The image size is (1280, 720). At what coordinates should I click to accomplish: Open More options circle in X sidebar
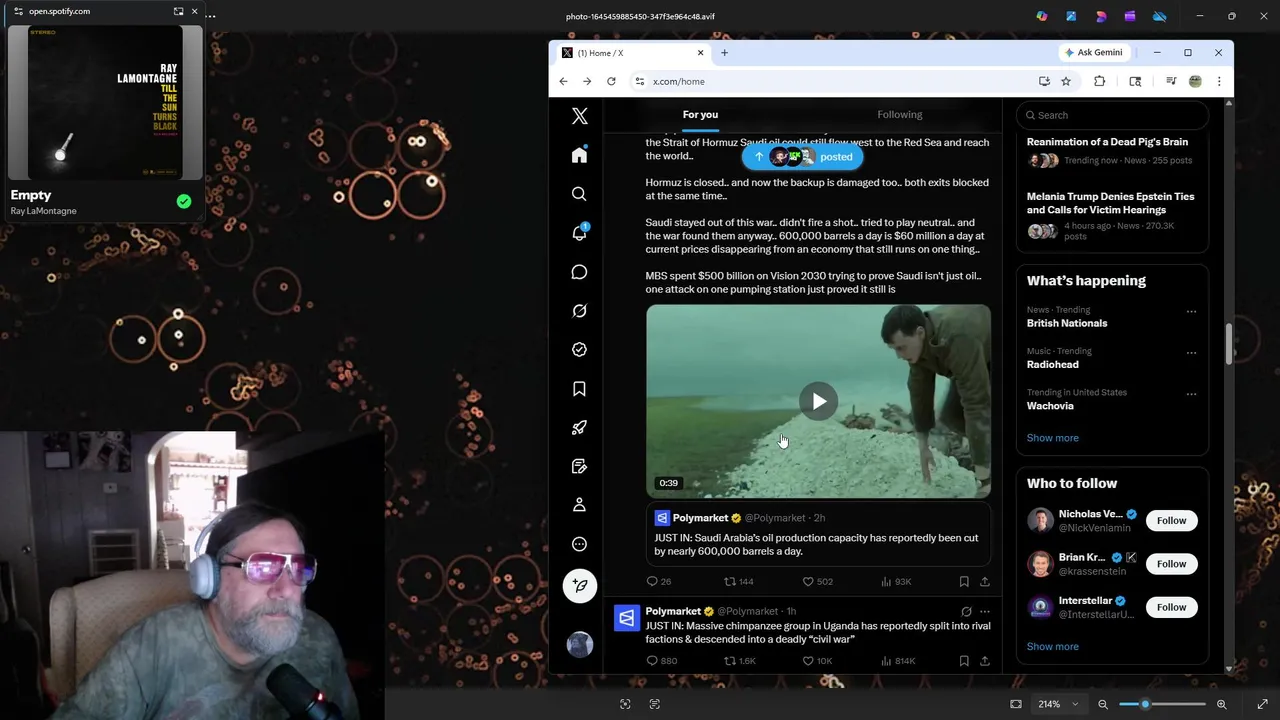[579, 544]
